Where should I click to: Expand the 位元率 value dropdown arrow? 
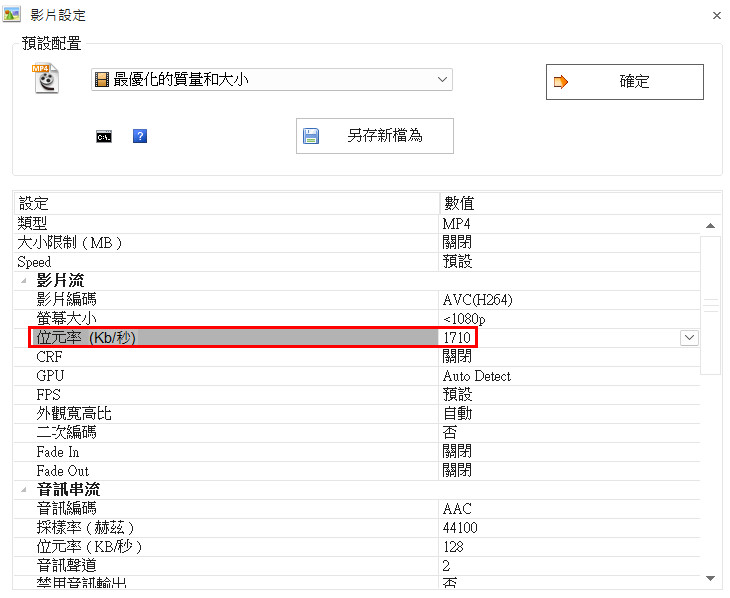(x=689, y=338)
